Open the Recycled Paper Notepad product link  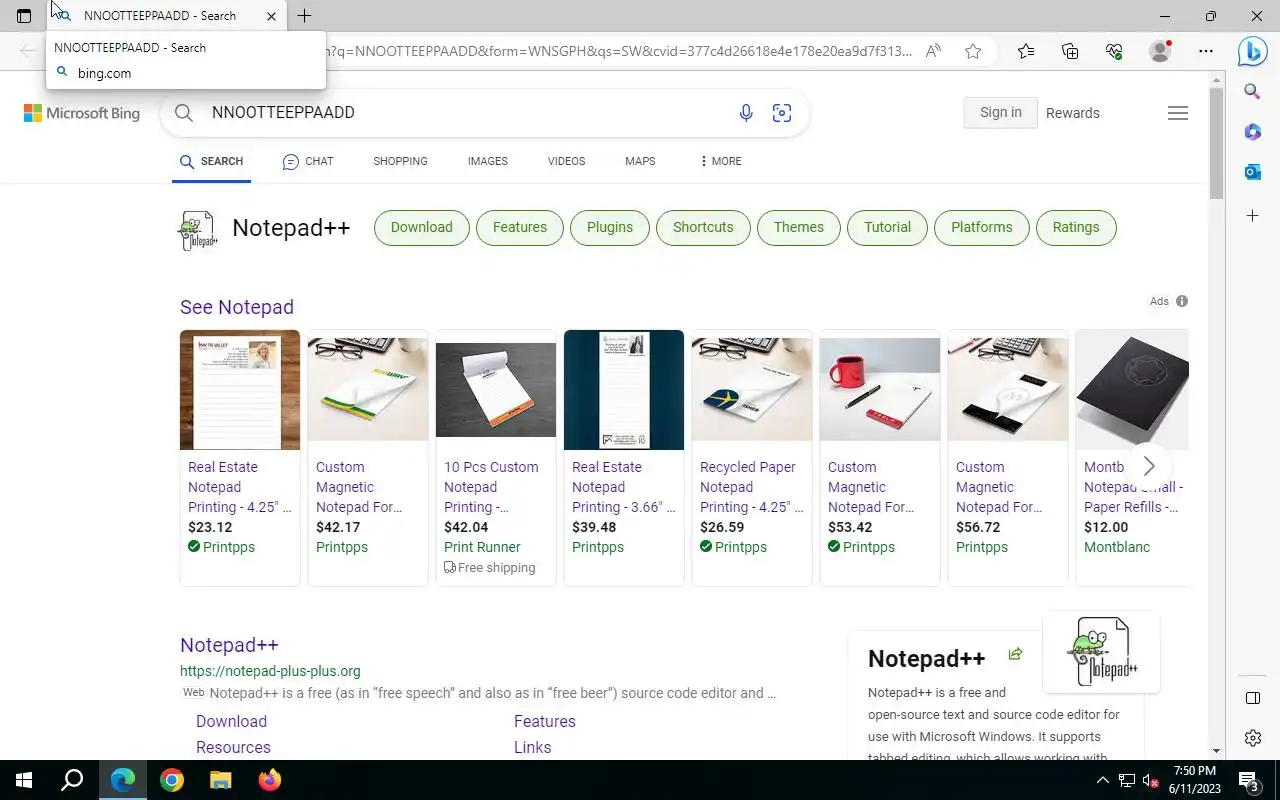click(751, 487)
